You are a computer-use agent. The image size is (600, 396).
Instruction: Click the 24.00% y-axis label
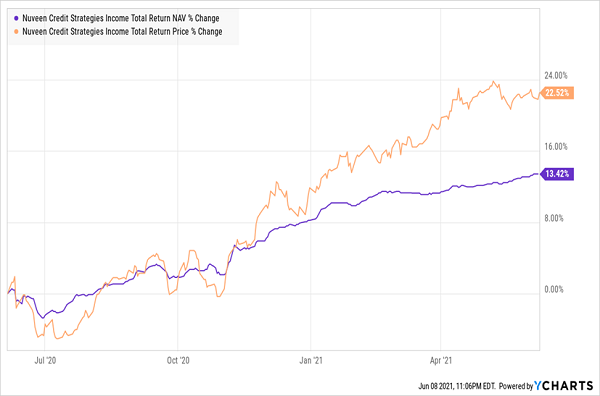(556, 75)
